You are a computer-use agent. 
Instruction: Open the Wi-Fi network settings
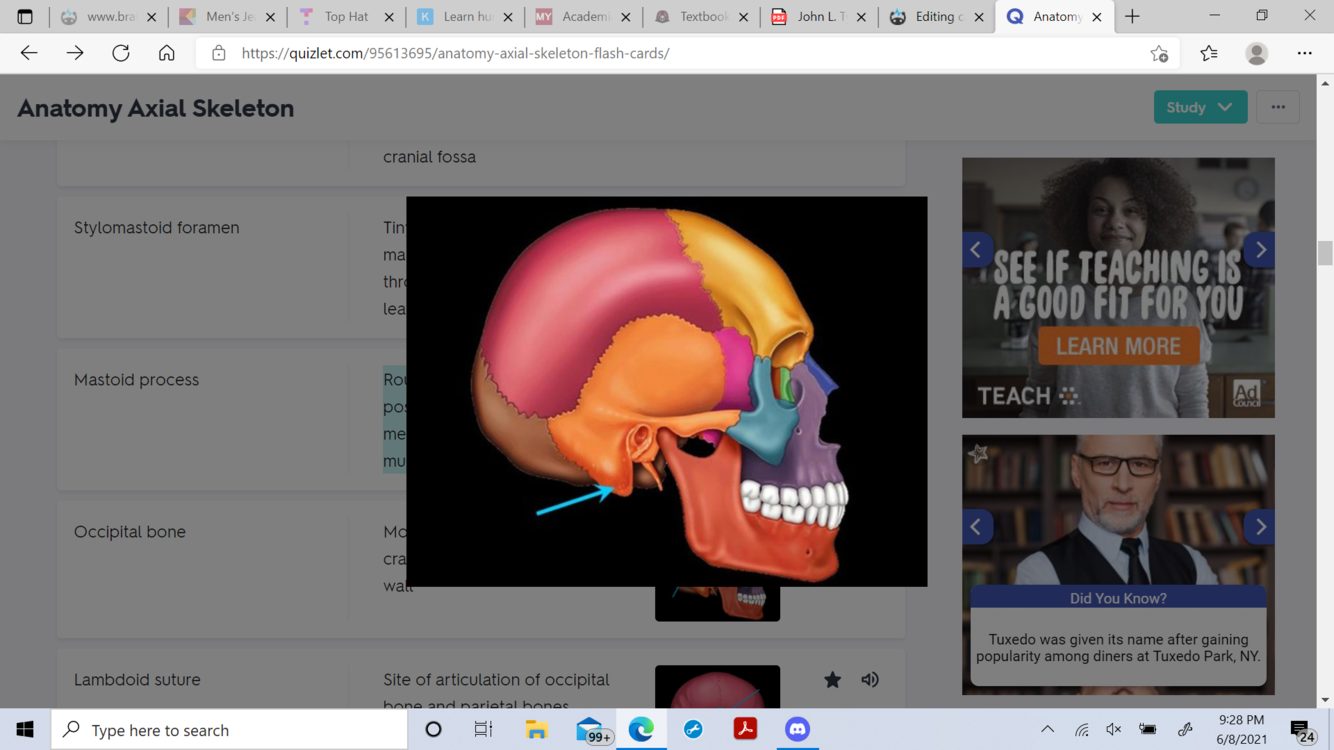(1082, 730)
